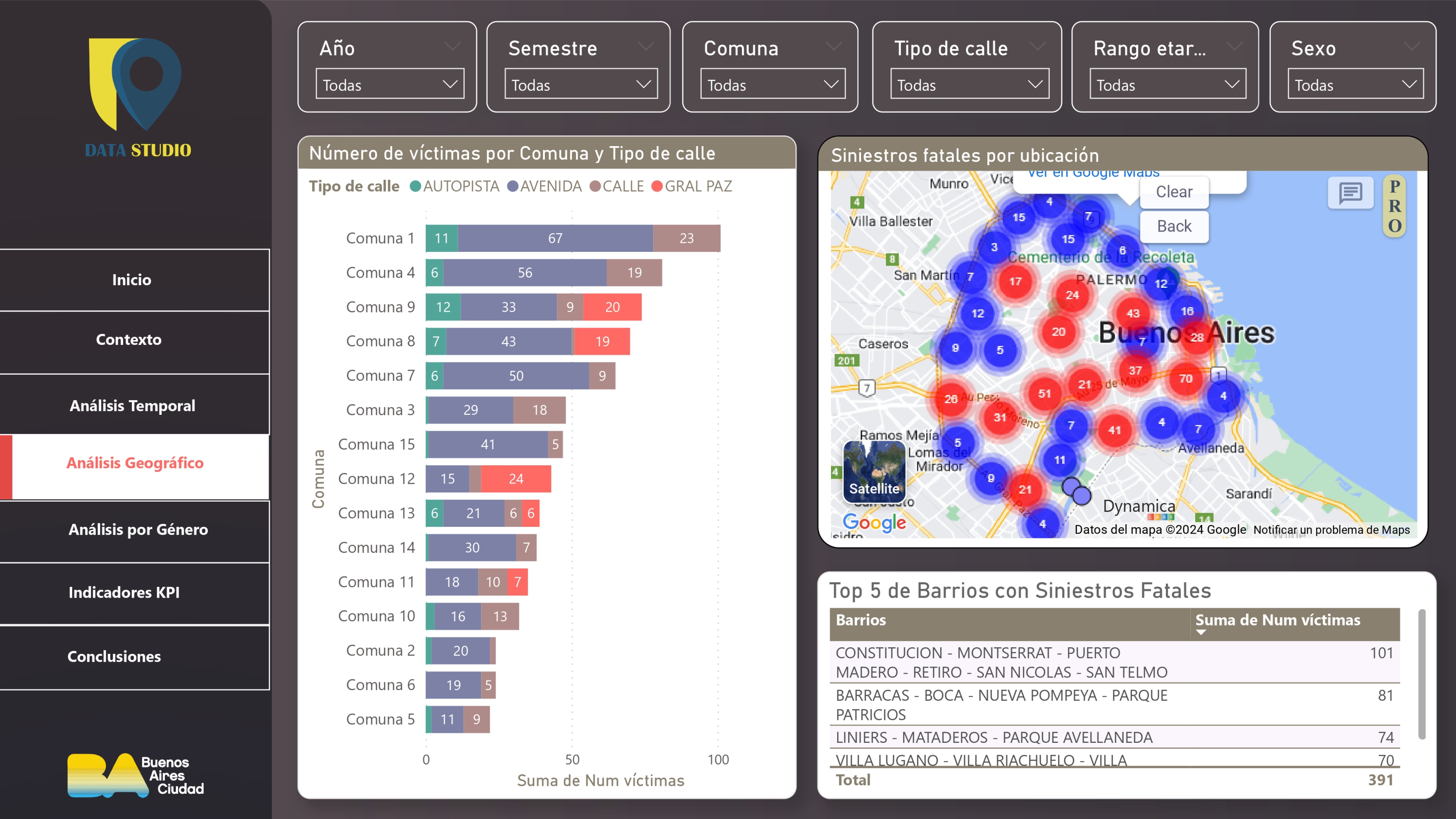Click the map comment message icon
Screen dimensions: 1456x819
(x=1350, y=193)
